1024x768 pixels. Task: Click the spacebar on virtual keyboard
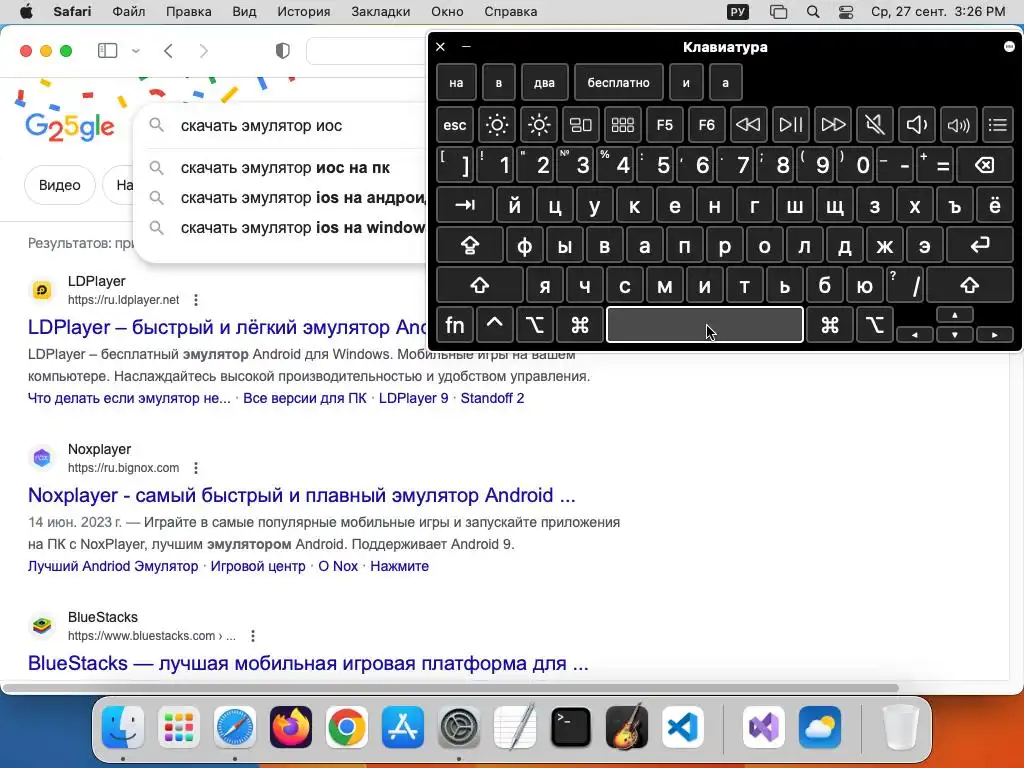(705, 325)
